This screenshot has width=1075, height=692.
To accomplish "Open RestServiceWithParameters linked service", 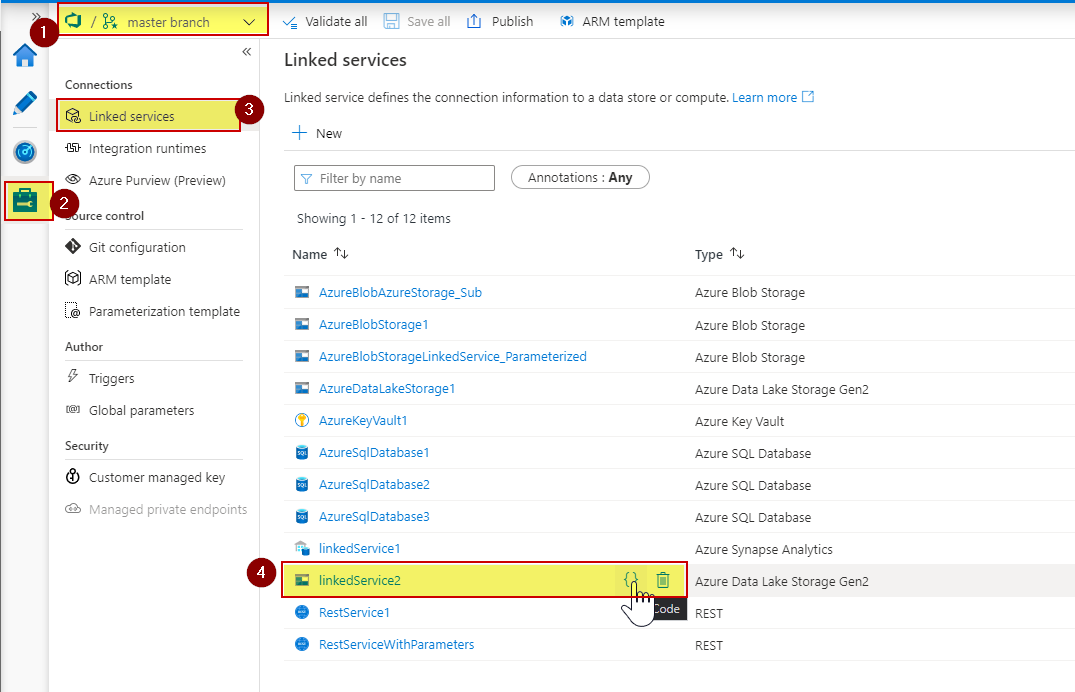I will 396,645.
